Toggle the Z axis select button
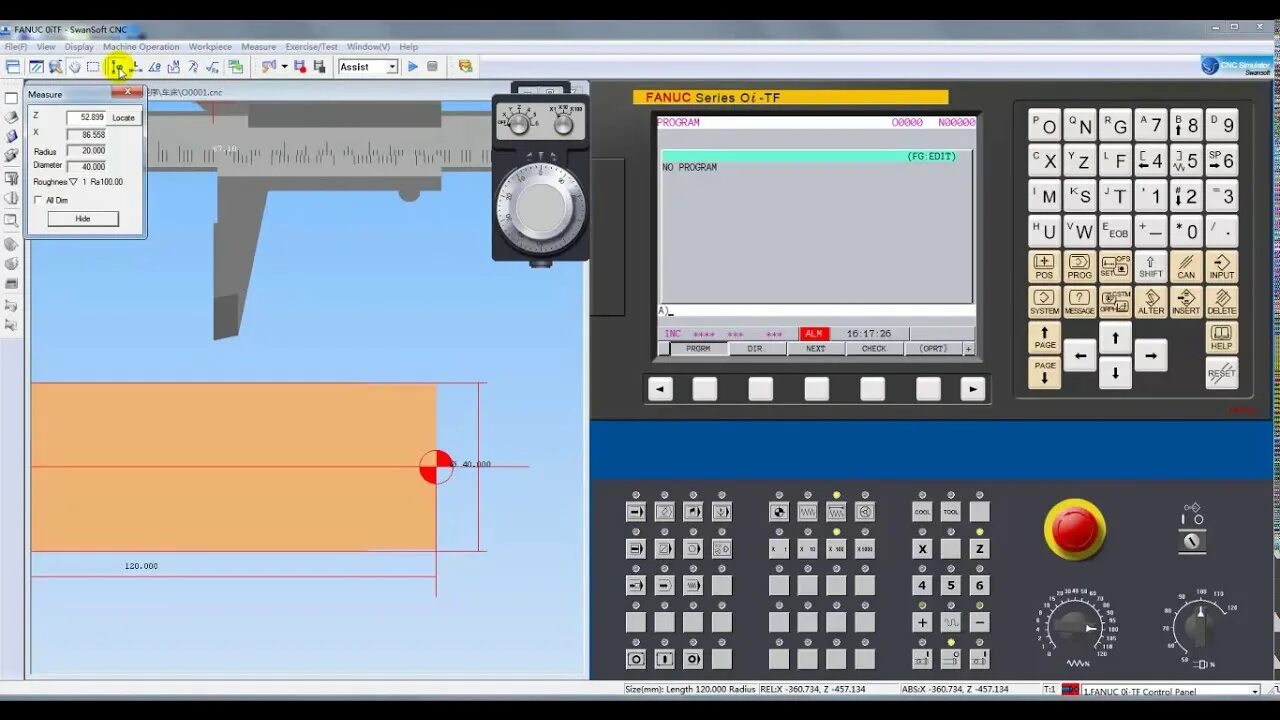1280x720 pixels. coord(980,549)
